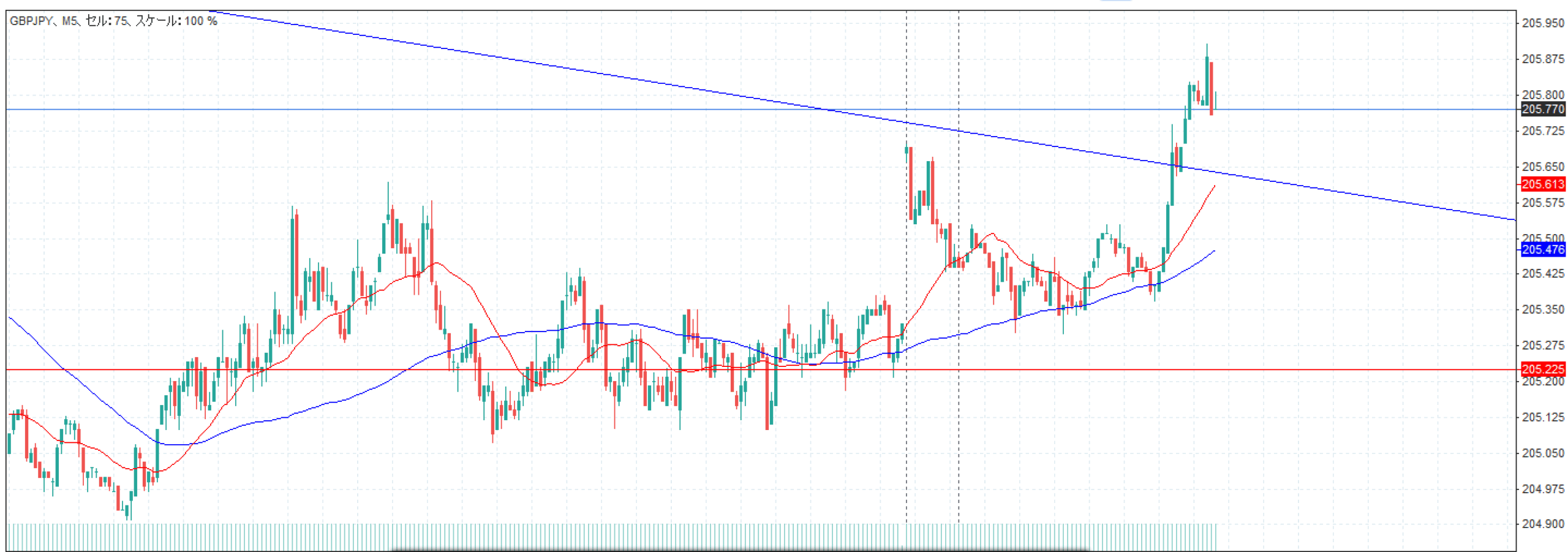
Task: Click the 205.950 price axis label
Action: click(x=1542, y=23)
